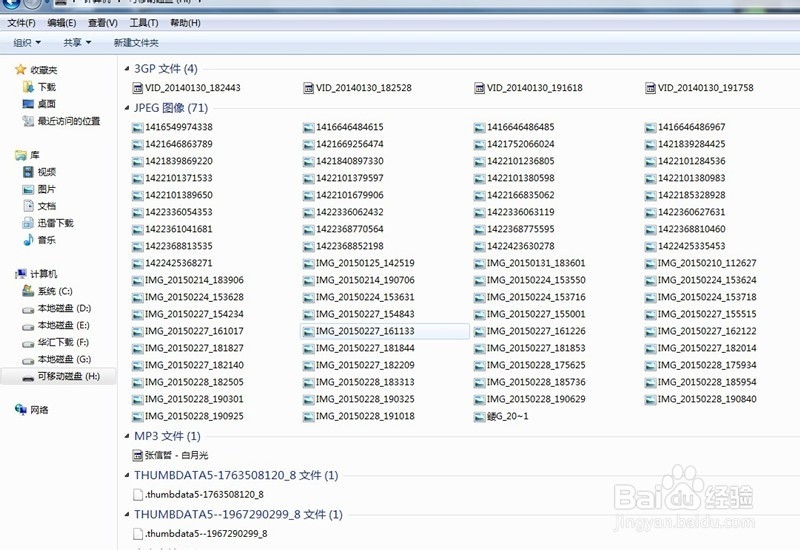This screenshot has width=800, height=550.
Task: Open the 音乐 library icon
Action: 28,240
